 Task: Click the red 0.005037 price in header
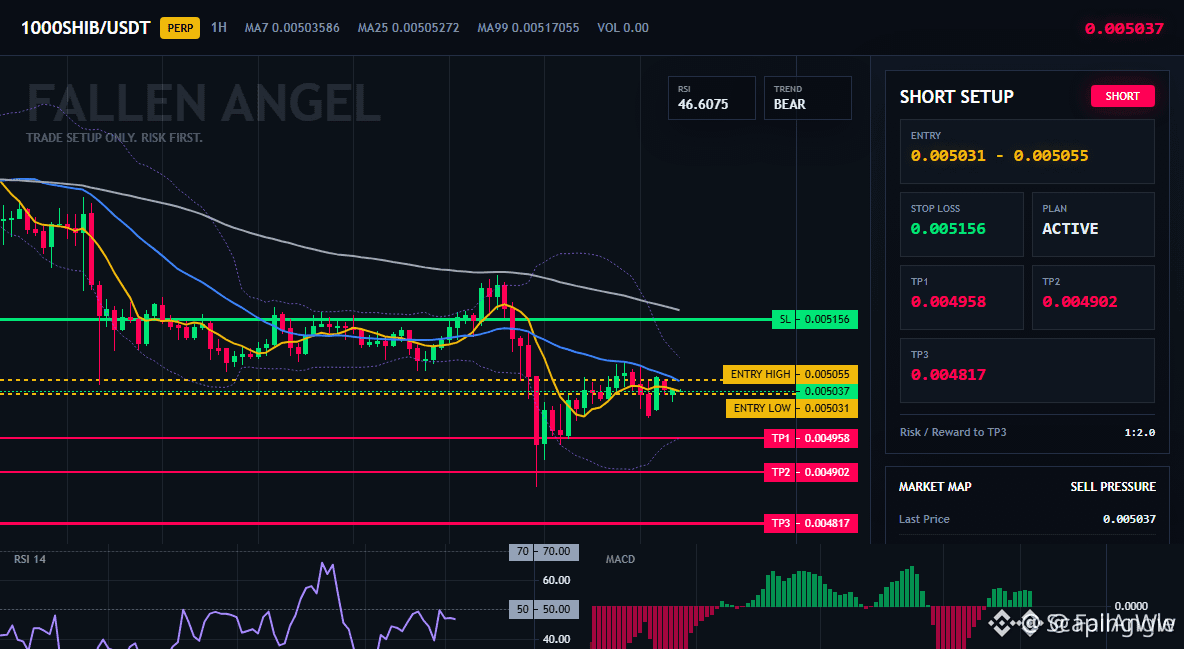(x=1124, y=29)
